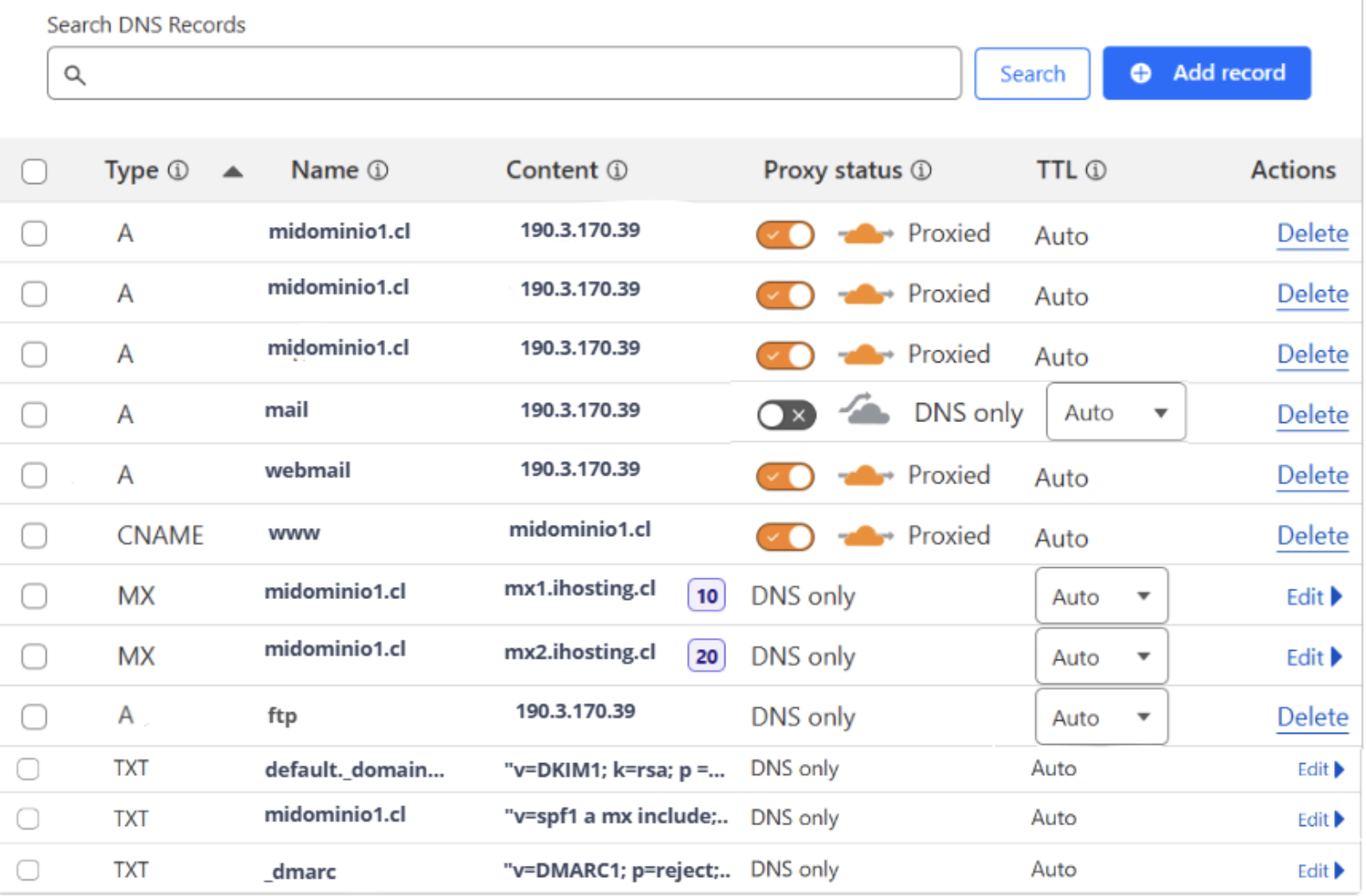Sort by Type using the arrow
1366x896 pixels.
coord(232,172)
